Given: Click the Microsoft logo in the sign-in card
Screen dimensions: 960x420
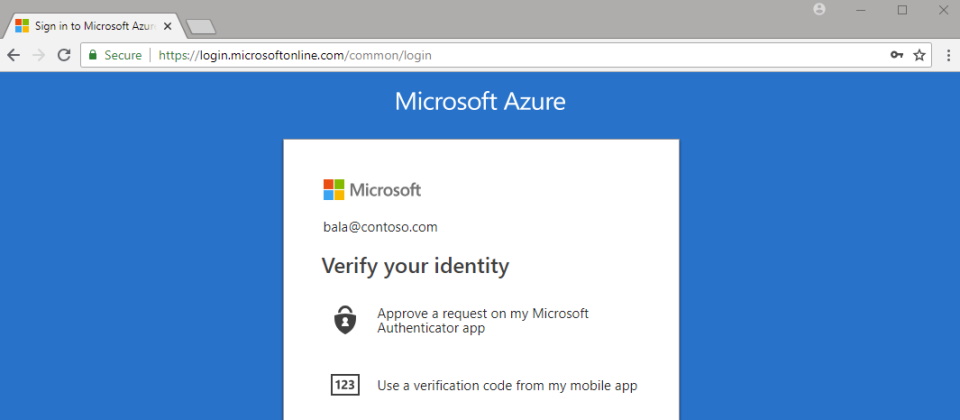Looking at the screenshot, I should pyautogui.click(x=372, y=190).
